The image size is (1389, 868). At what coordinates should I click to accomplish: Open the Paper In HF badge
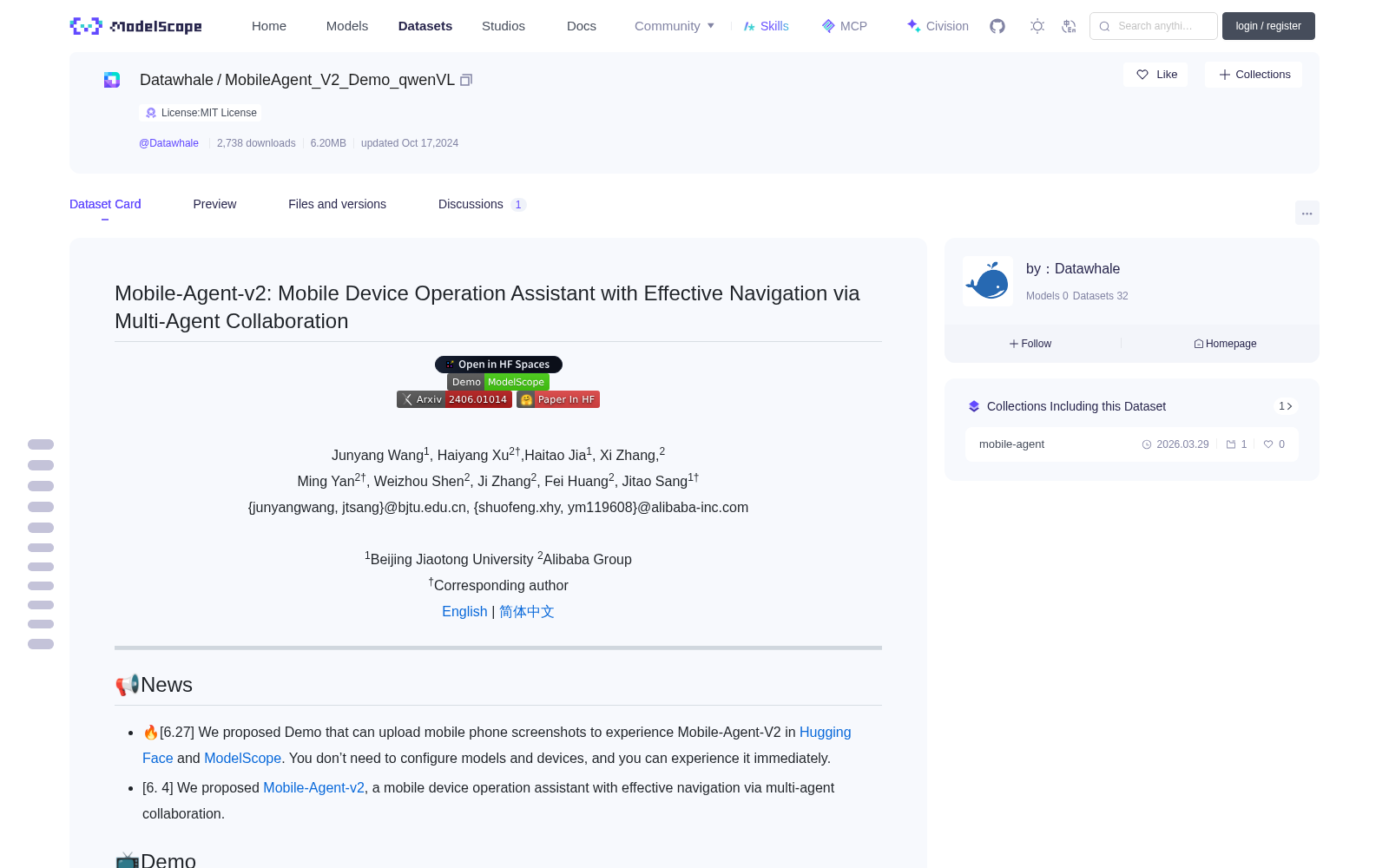point(558,399)
